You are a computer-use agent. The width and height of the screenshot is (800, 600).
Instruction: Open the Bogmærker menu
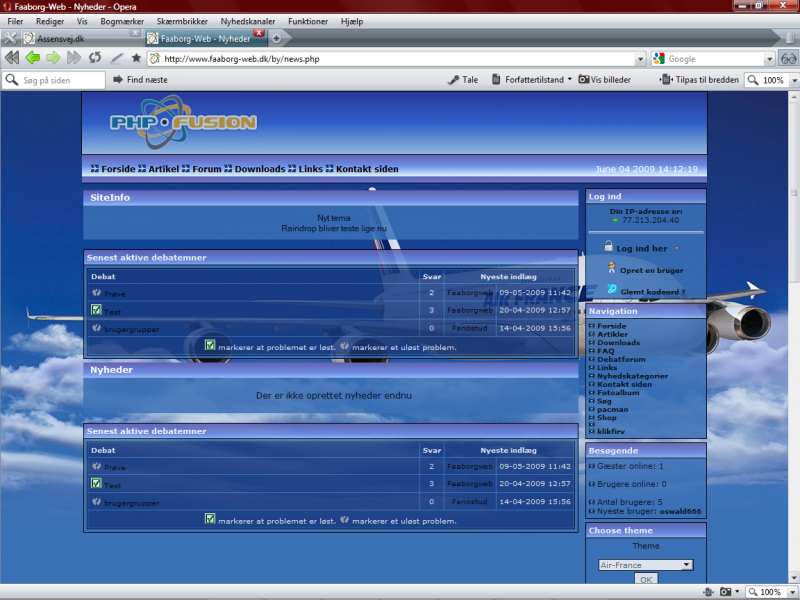tap(122, 21)
